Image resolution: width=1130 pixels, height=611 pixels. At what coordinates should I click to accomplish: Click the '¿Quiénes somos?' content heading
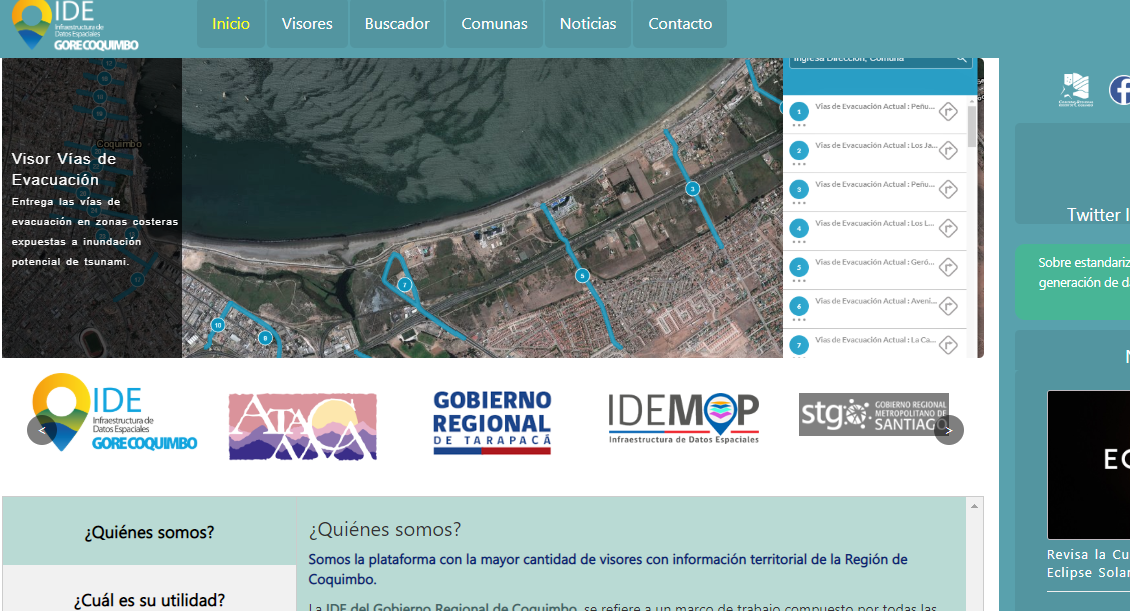click(385, 530)
